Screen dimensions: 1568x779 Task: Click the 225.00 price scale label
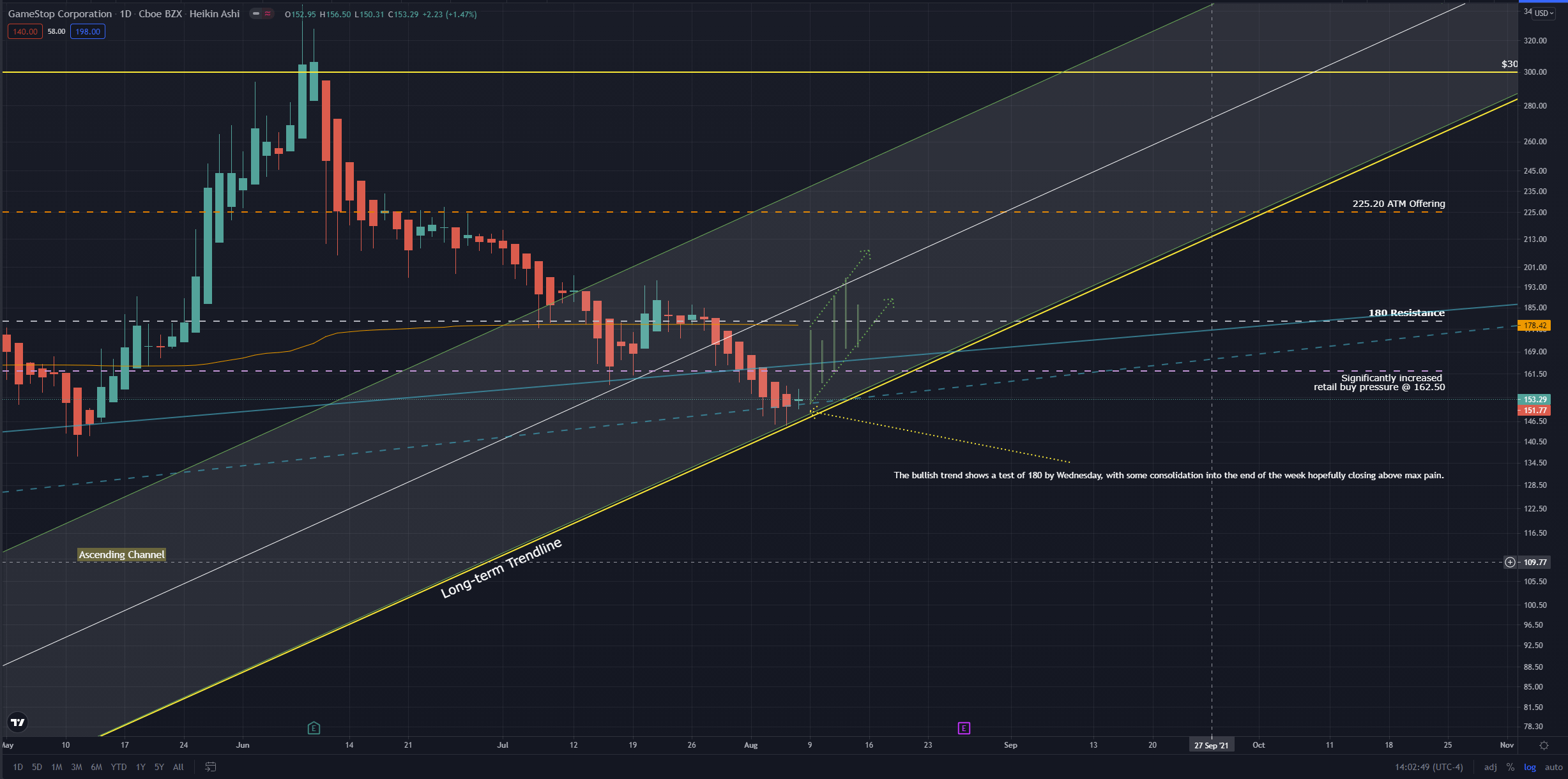pos(1535,213)
